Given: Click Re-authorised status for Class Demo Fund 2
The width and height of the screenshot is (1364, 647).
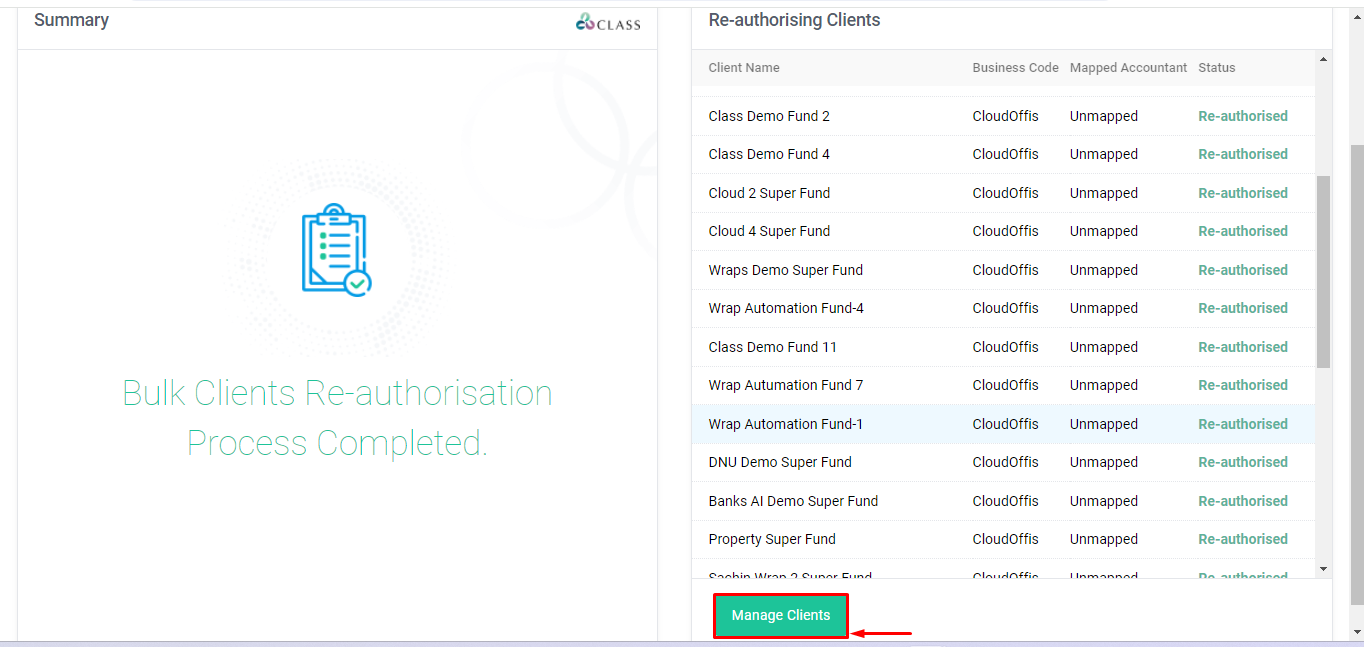Looking at the screenshot, I should 1243,116.
